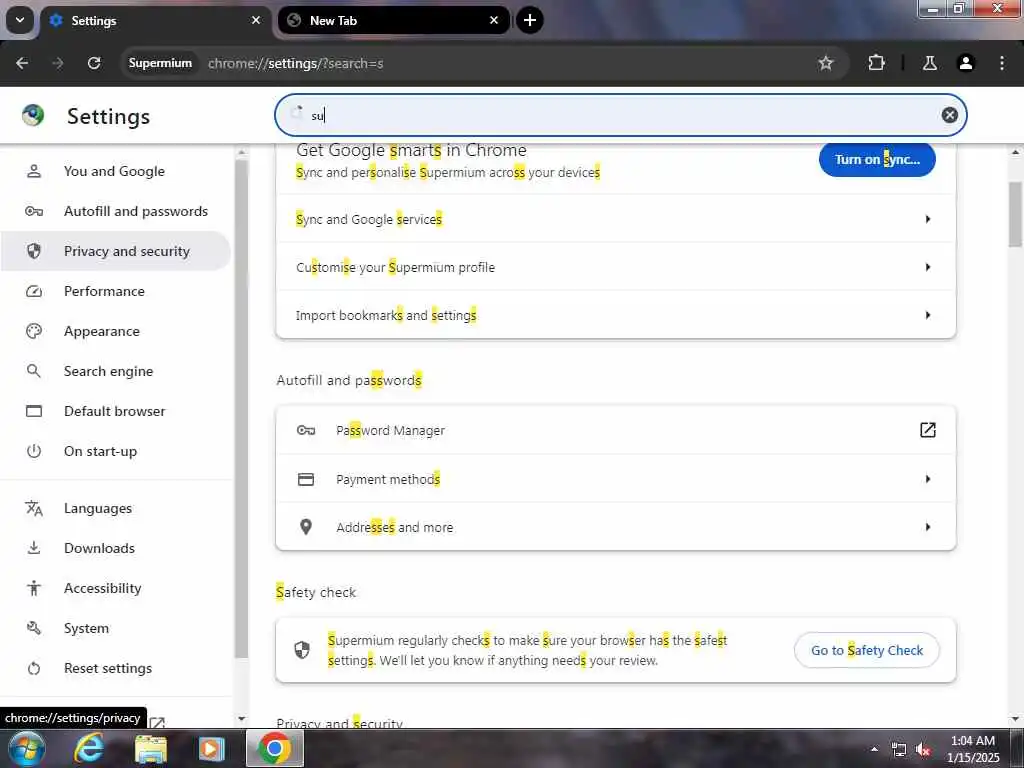
Task: Clear the settings search with the X icon
Action: 950,115
